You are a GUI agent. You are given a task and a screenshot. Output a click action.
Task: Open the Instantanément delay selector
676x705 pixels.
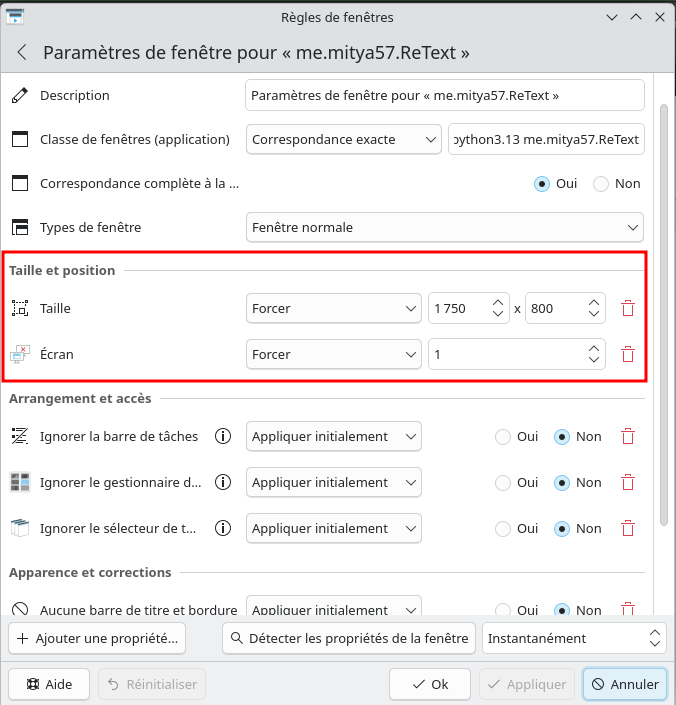point(573,638)
